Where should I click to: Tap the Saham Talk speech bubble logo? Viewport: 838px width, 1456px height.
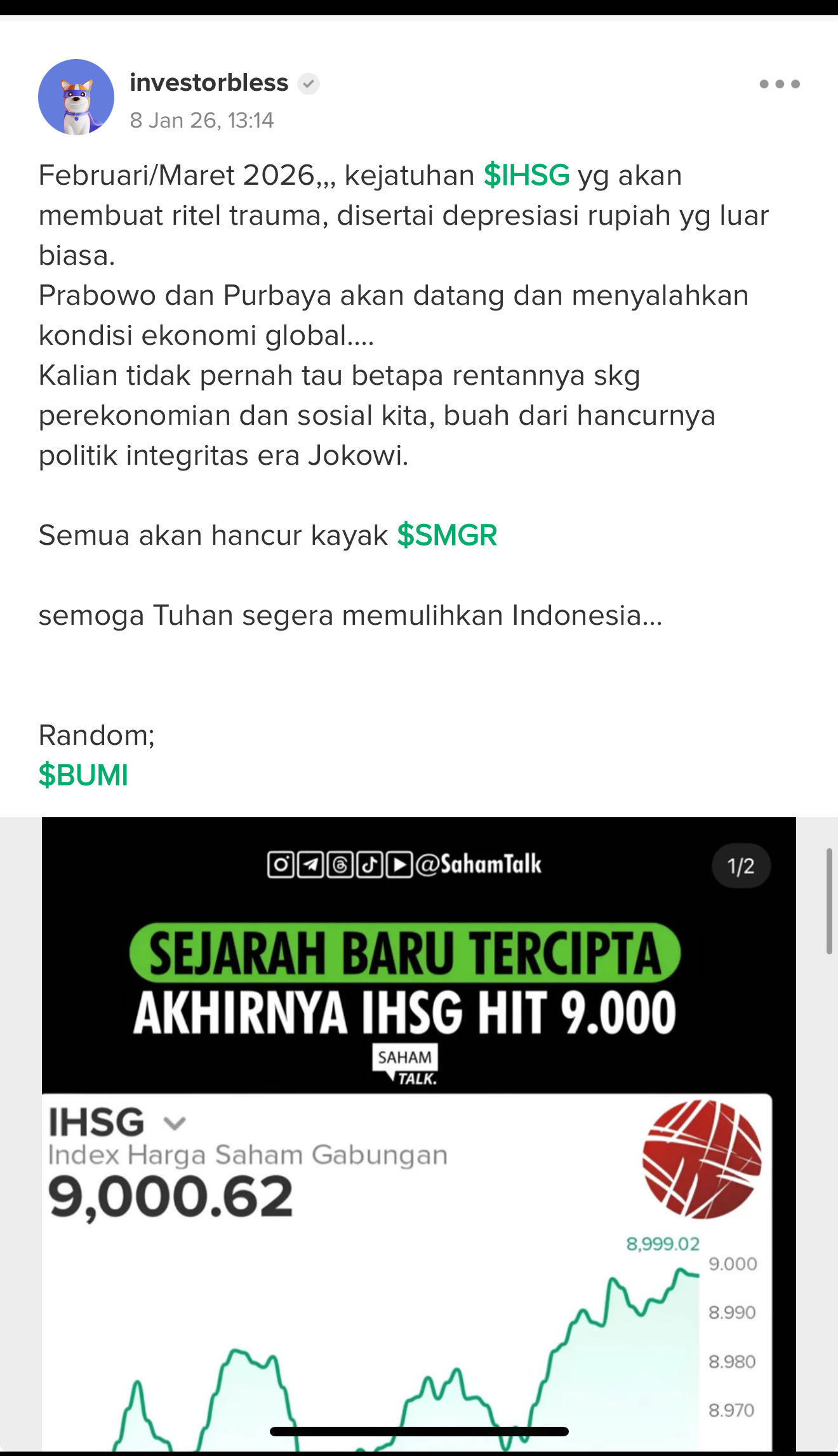click(x=405, y=1064)
